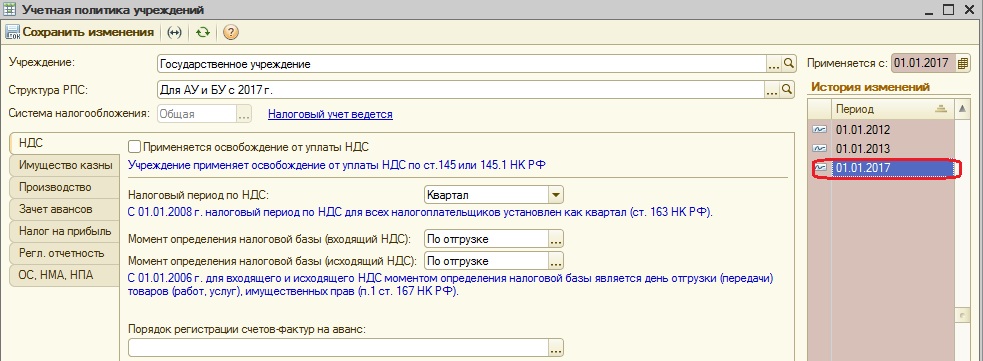Screen dimensions: 983x361
Task: Open selection for Учреждение via ellipsis button
Action: pos(774,63)
